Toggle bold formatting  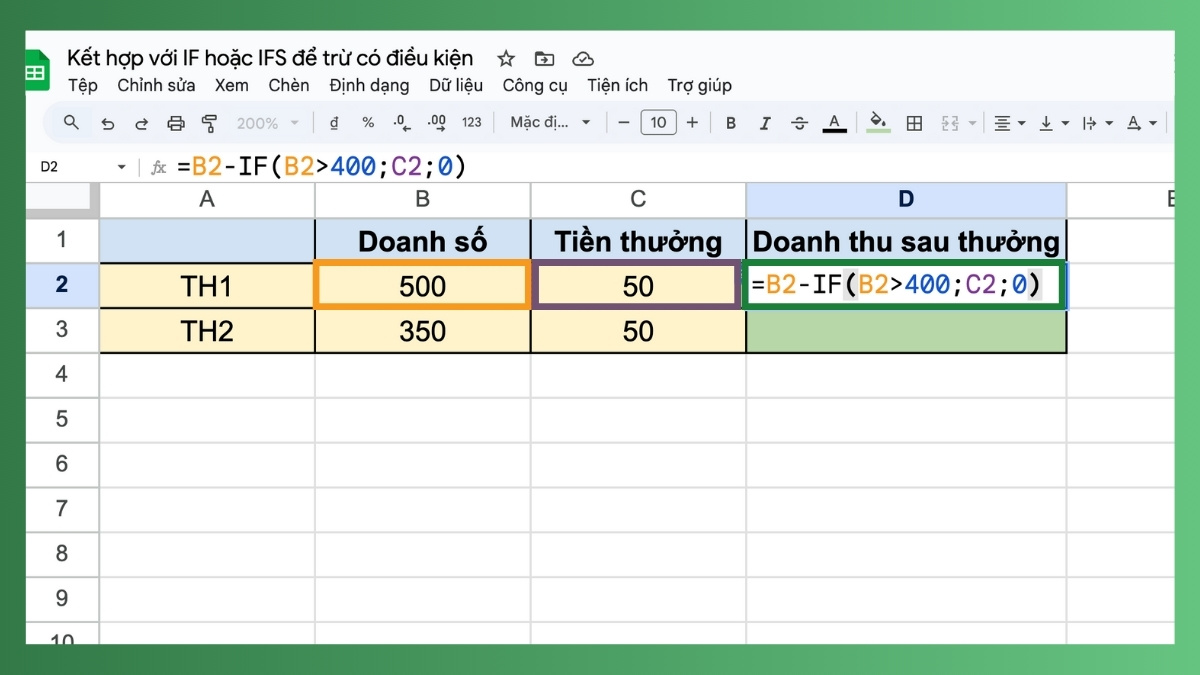730,122
